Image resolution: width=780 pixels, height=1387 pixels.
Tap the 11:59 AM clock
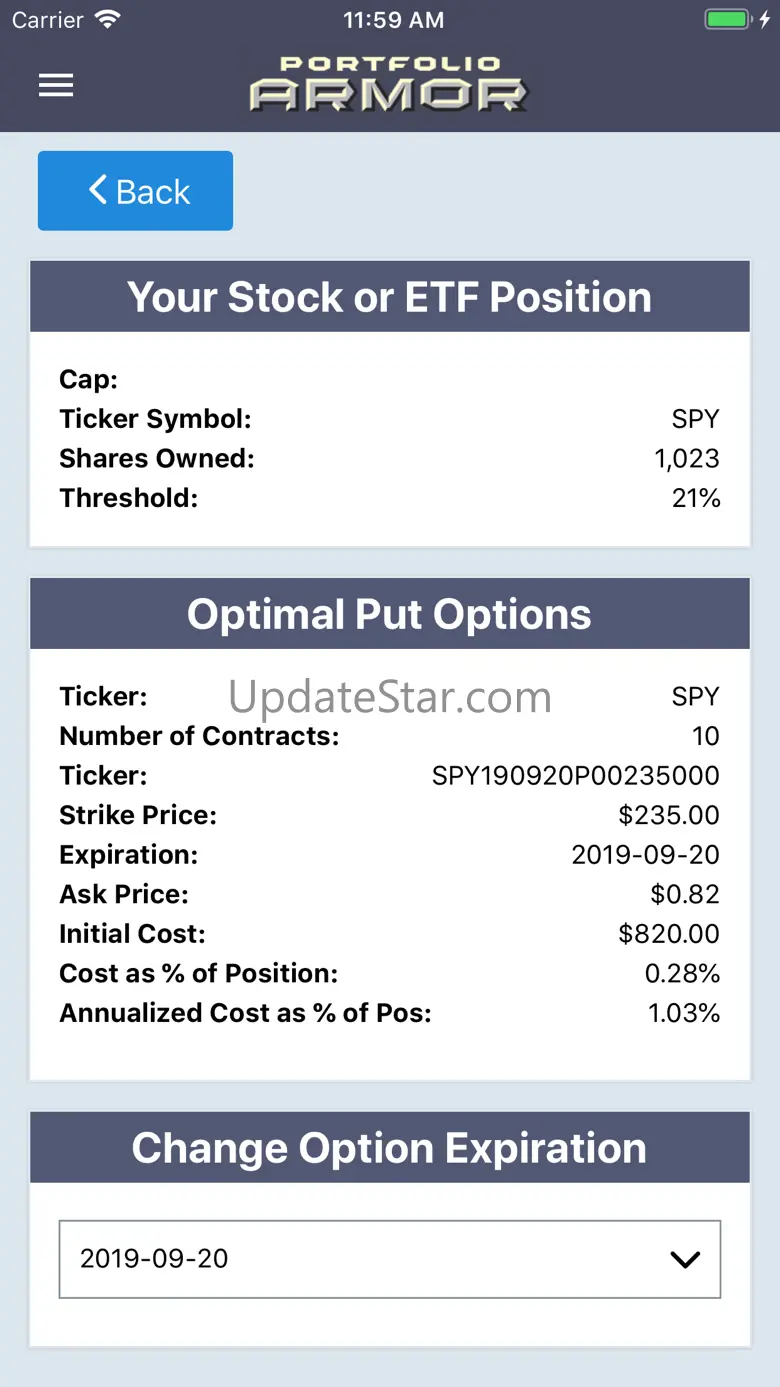click(393, 20)
